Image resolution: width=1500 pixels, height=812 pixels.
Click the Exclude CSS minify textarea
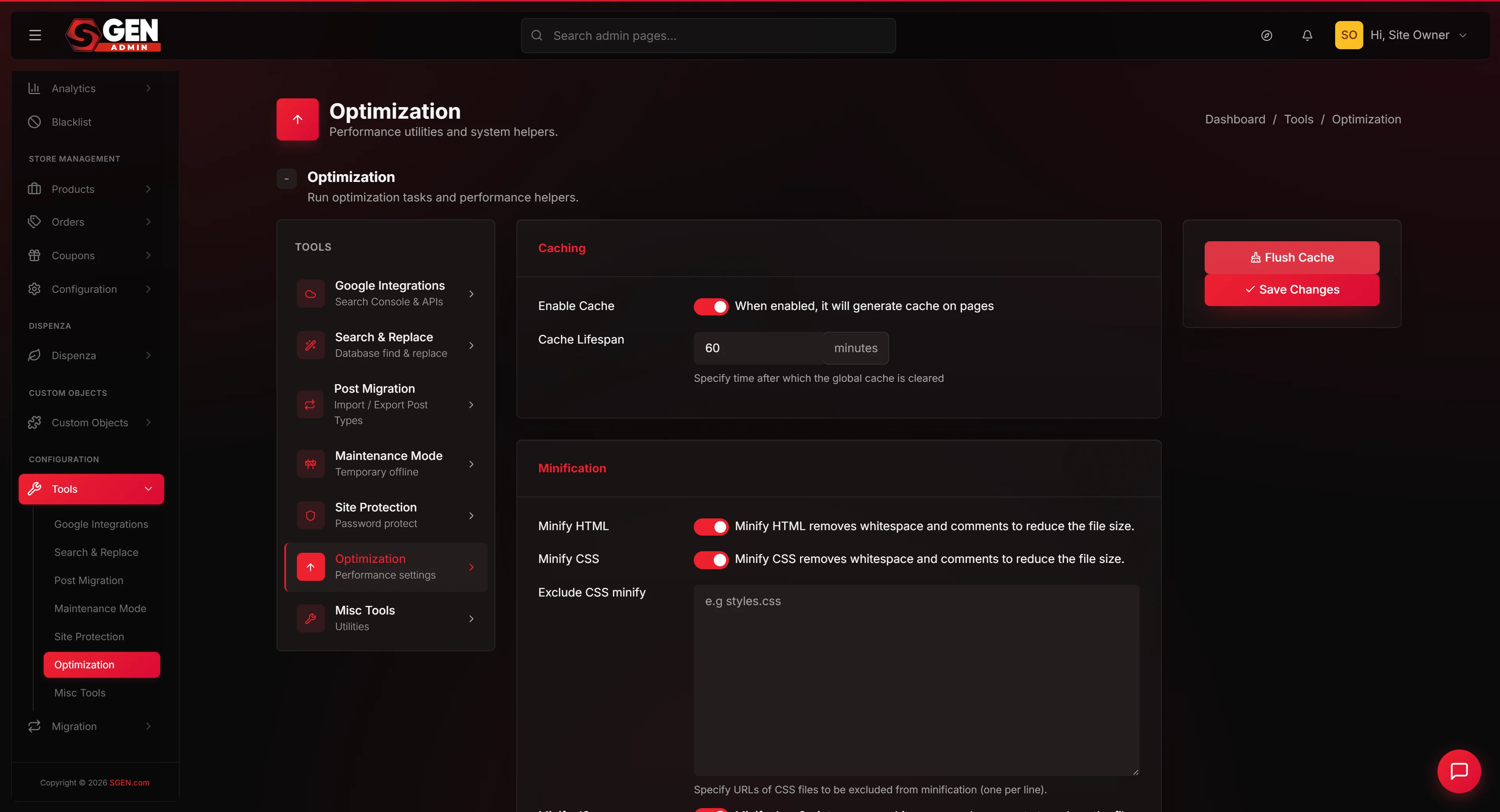click(916, 680)
